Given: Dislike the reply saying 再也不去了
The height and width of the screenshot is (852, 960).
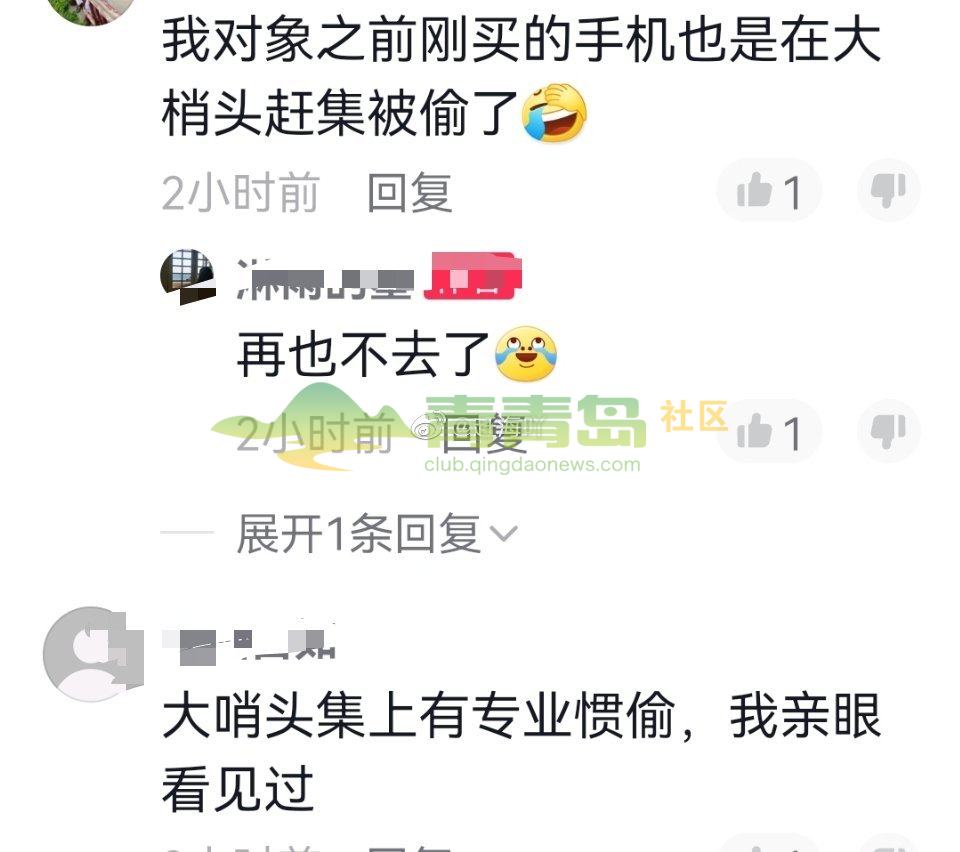Looking at the screenshot, I should 888,432.
